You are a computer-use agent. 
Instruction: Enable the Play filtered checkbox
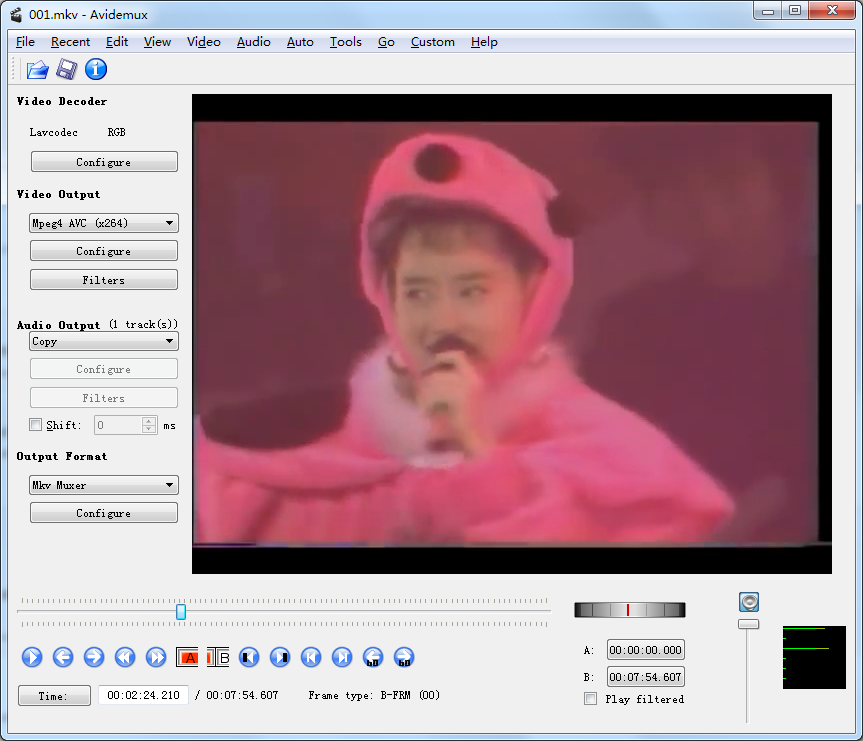pos(591,699)
